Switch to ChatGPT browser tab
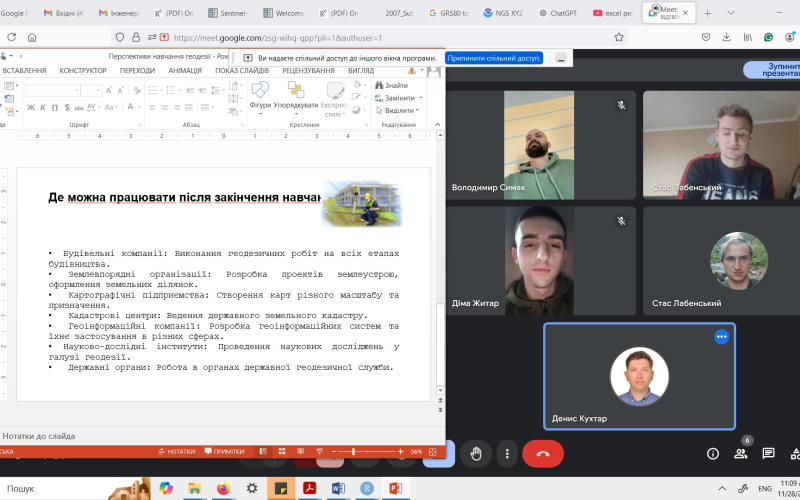Screen dimensions: 800x500 (x=558, y=13)
